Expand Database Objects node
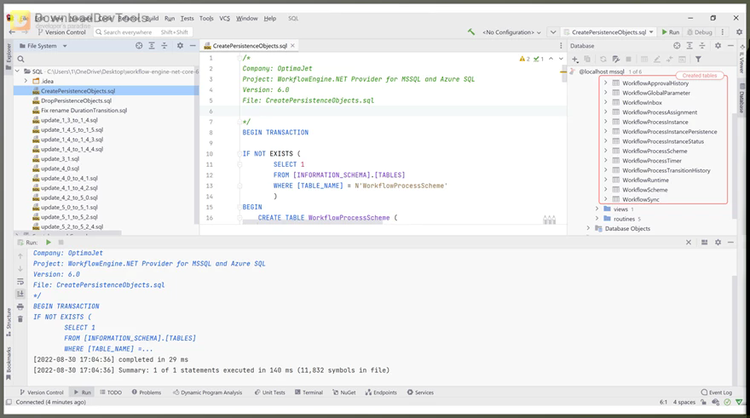This screenshot has width=750, height=418. click(588, 229)
